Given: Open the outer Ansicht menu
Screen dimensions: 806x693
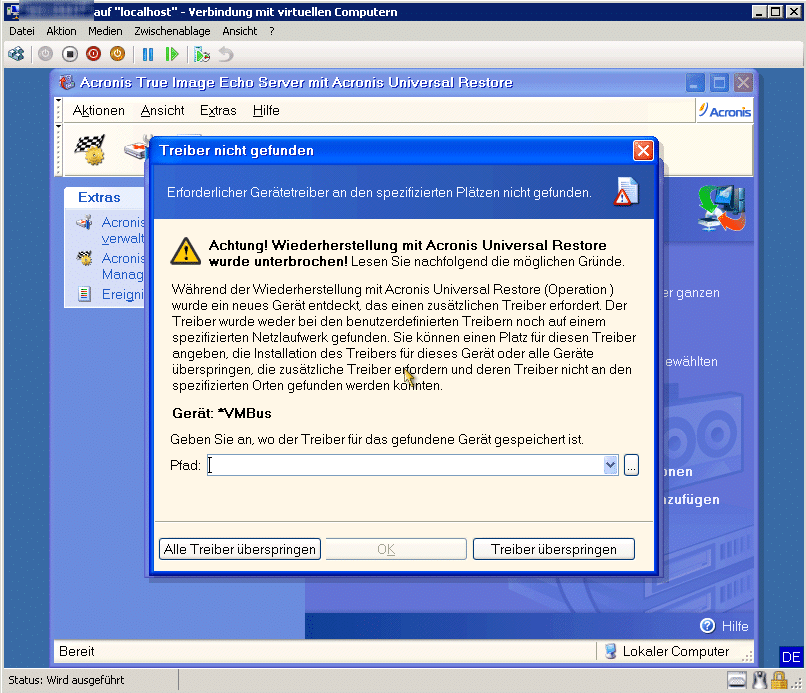Looking at the screenshot, I should (x=240, y=31).
